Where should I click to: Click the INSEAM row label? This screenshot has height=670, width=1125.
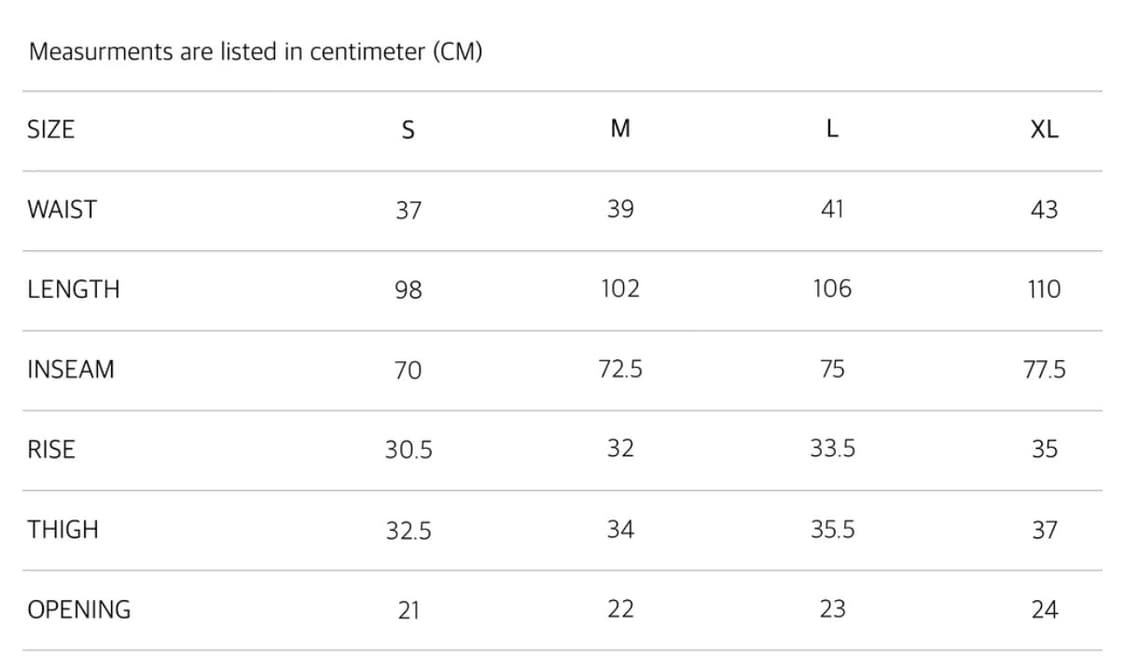point(71,369)
